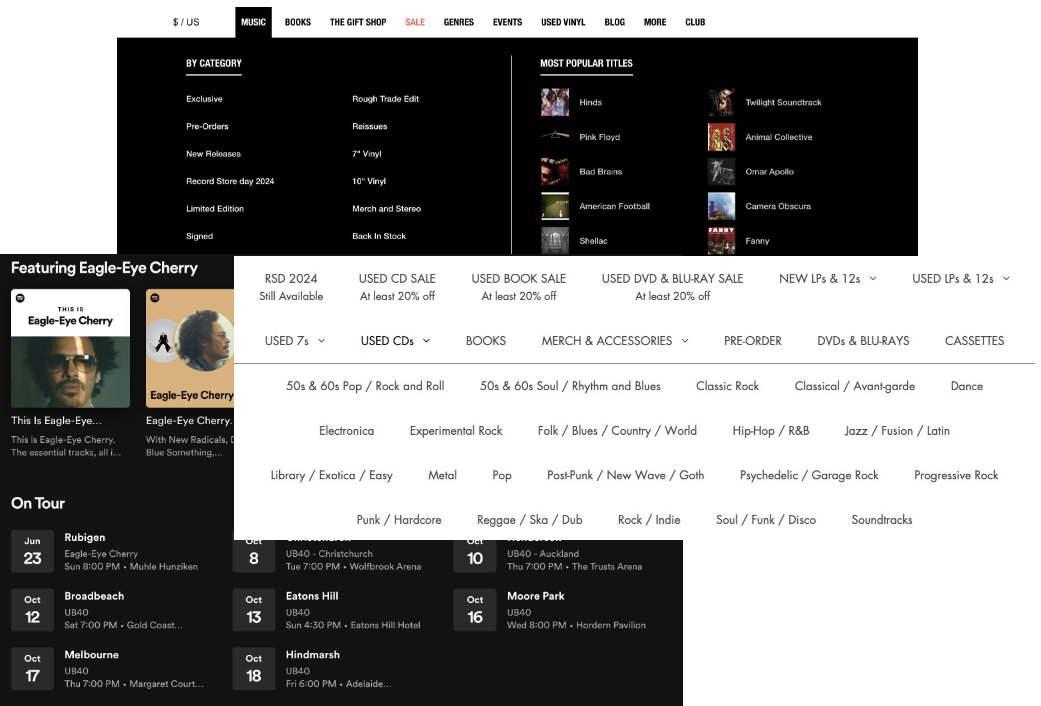Open the EVENTS menu item
Viewport: 1041px width, 706px height.
tap(507, 22)
